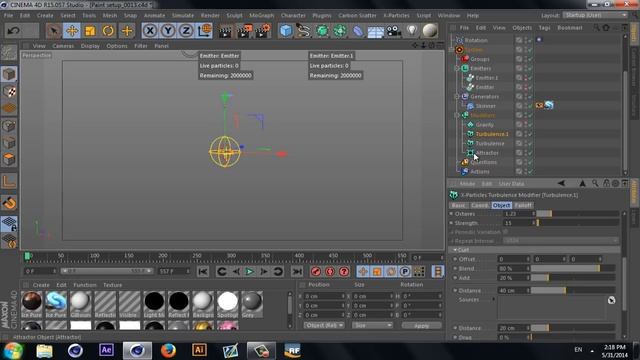Go to the end of animation

pos(297,271)
